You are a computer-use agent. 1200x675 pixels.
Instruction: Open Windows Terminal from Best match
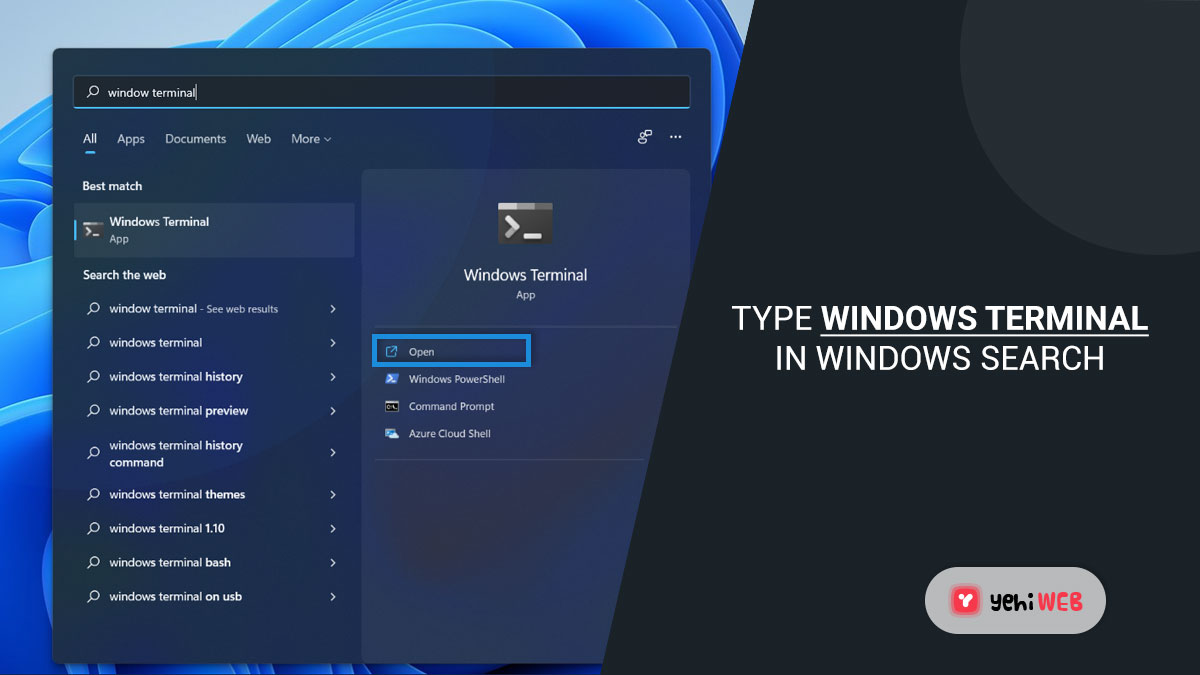coord(214,230)
